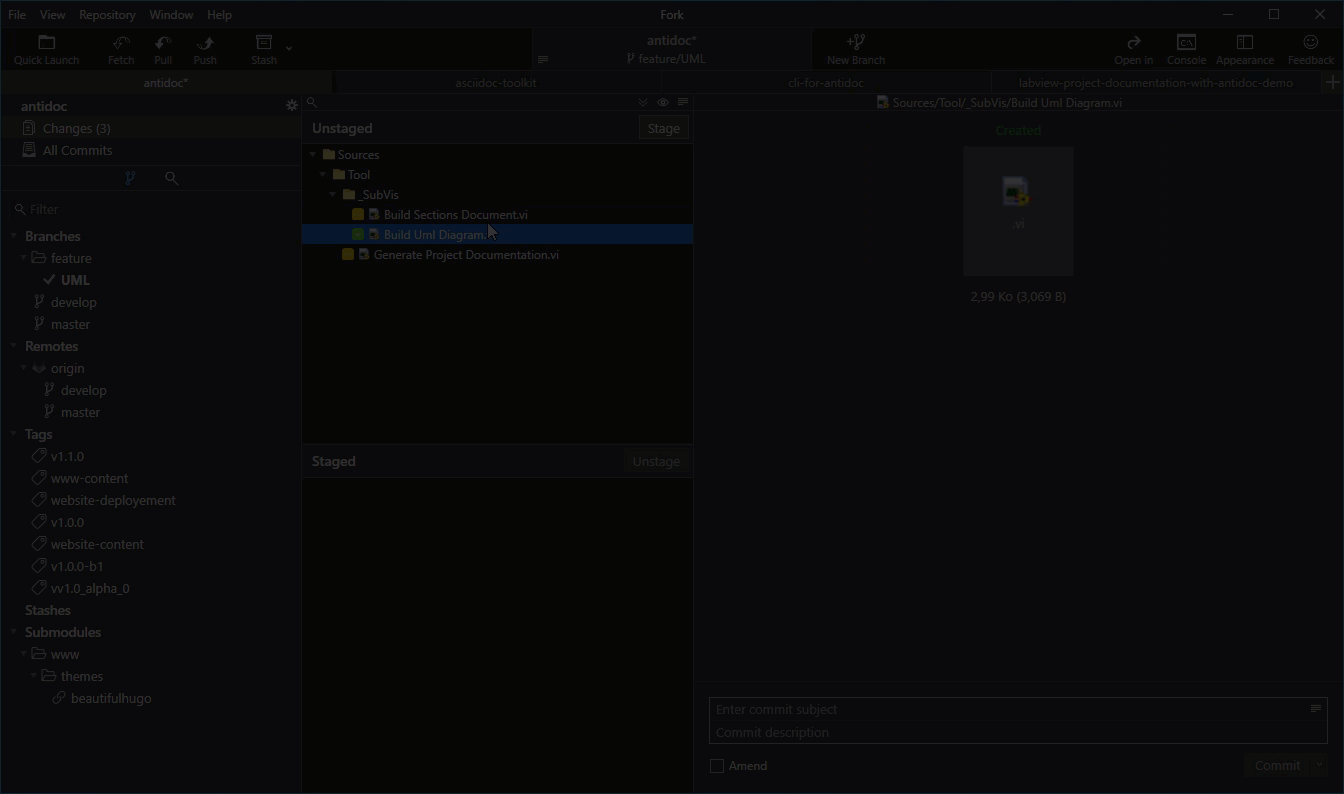The height and width of the screenshot is (794, 1344).
Task: Pull changes using the Pull icon
Action: [x=163, y=49]
